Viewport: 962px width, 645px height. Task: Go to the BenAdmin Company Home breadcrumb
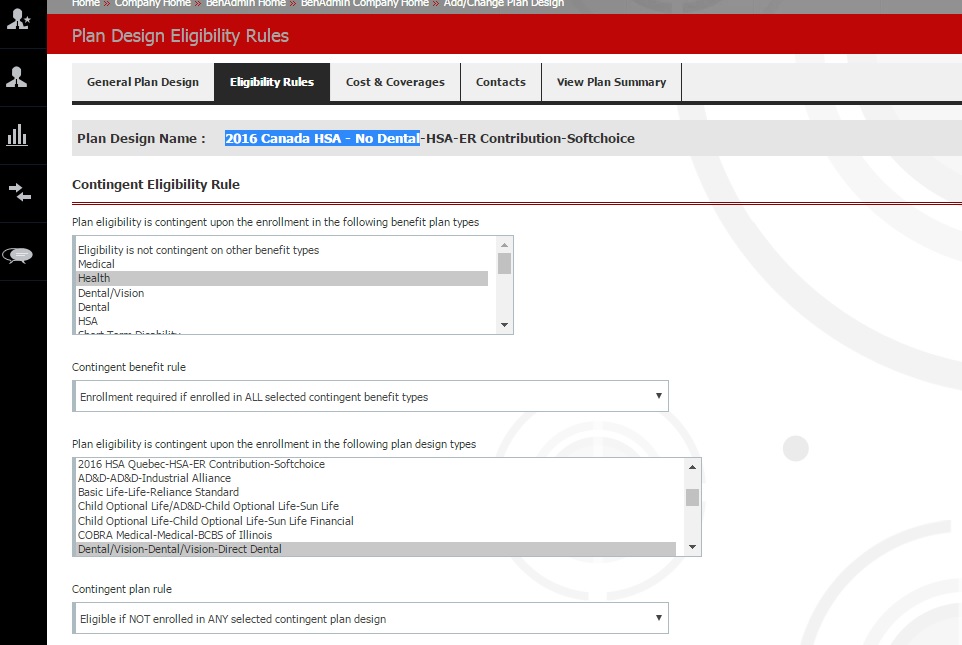(364, 4)
